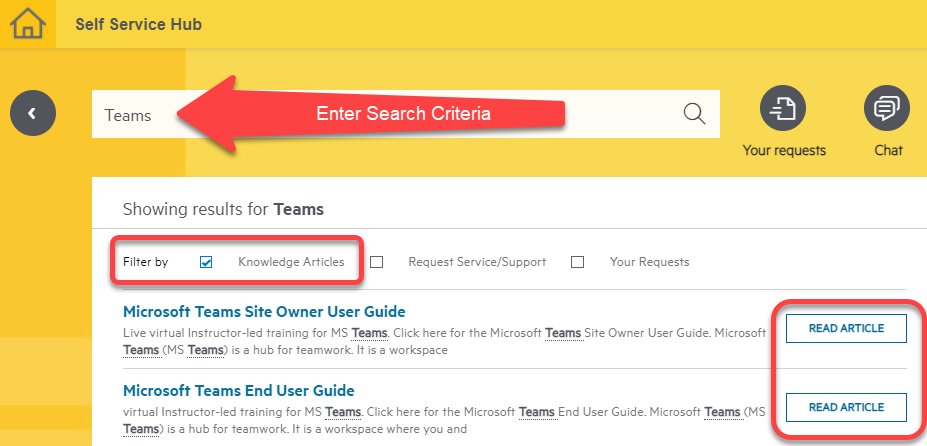The image size is (927, 446).
Task: Click the Self Service Hub title
Action: (138, 25)
